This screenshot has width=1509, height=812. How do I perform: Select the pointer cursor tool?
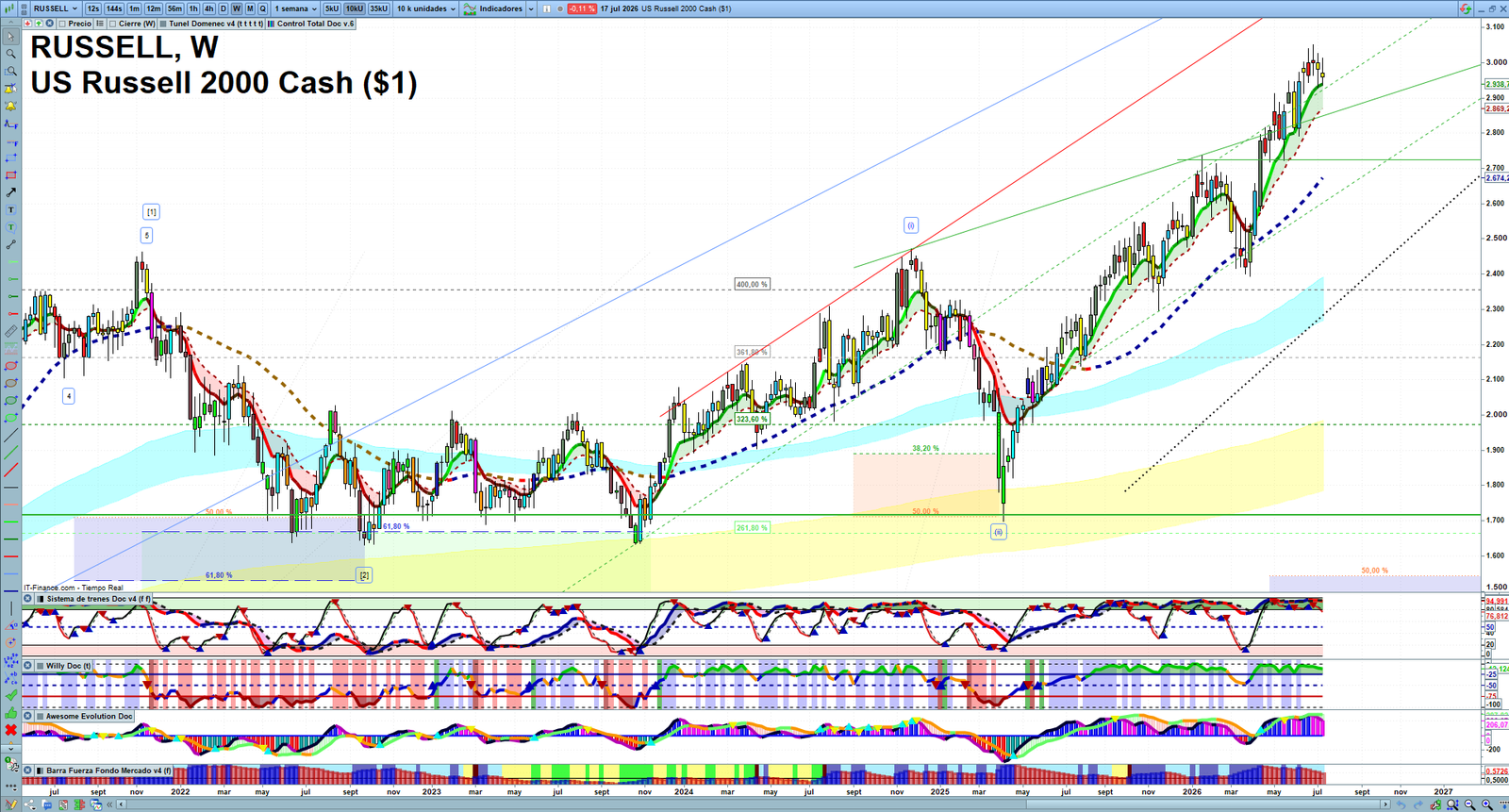pos(10,37)
